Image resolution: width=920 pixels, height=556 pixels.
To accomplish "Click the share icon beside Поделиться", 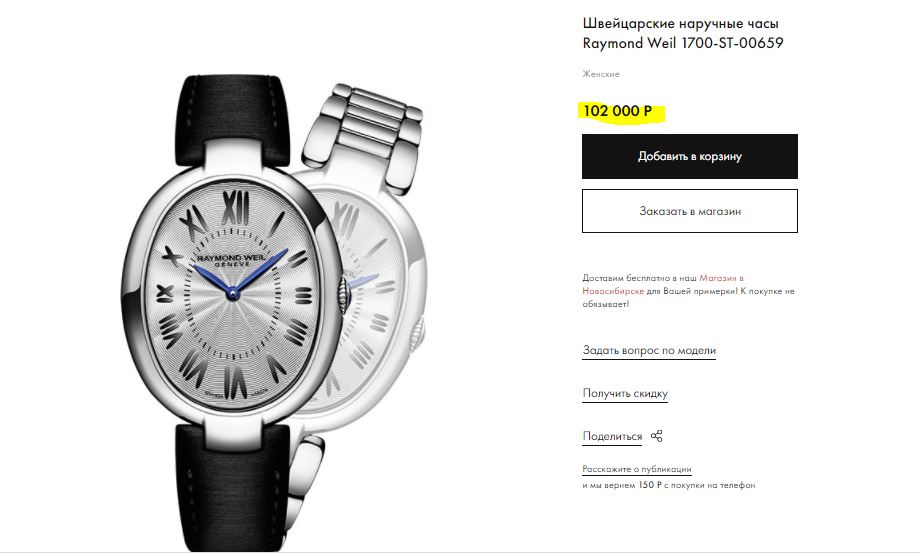I will pos(657,436).
